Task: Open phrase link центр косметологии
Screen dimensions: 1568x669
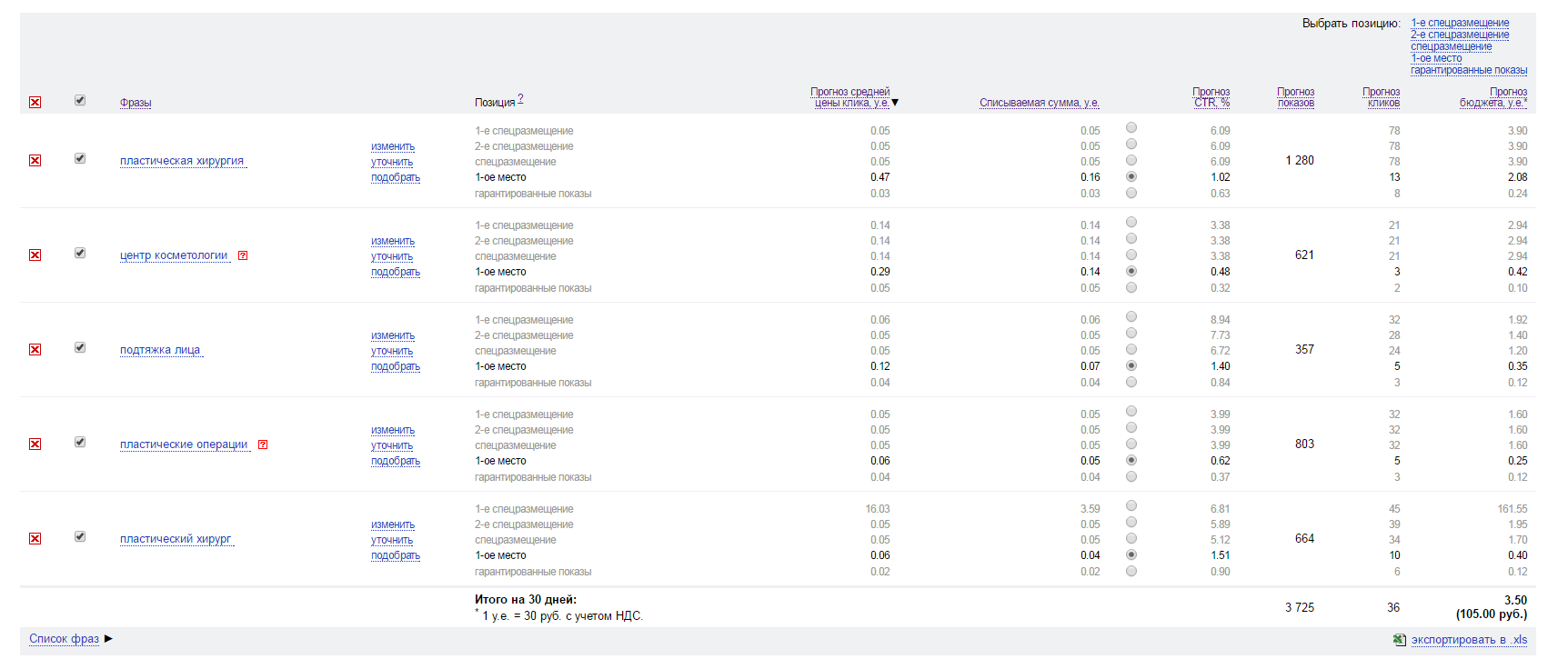Action: [x=174, y=255]
